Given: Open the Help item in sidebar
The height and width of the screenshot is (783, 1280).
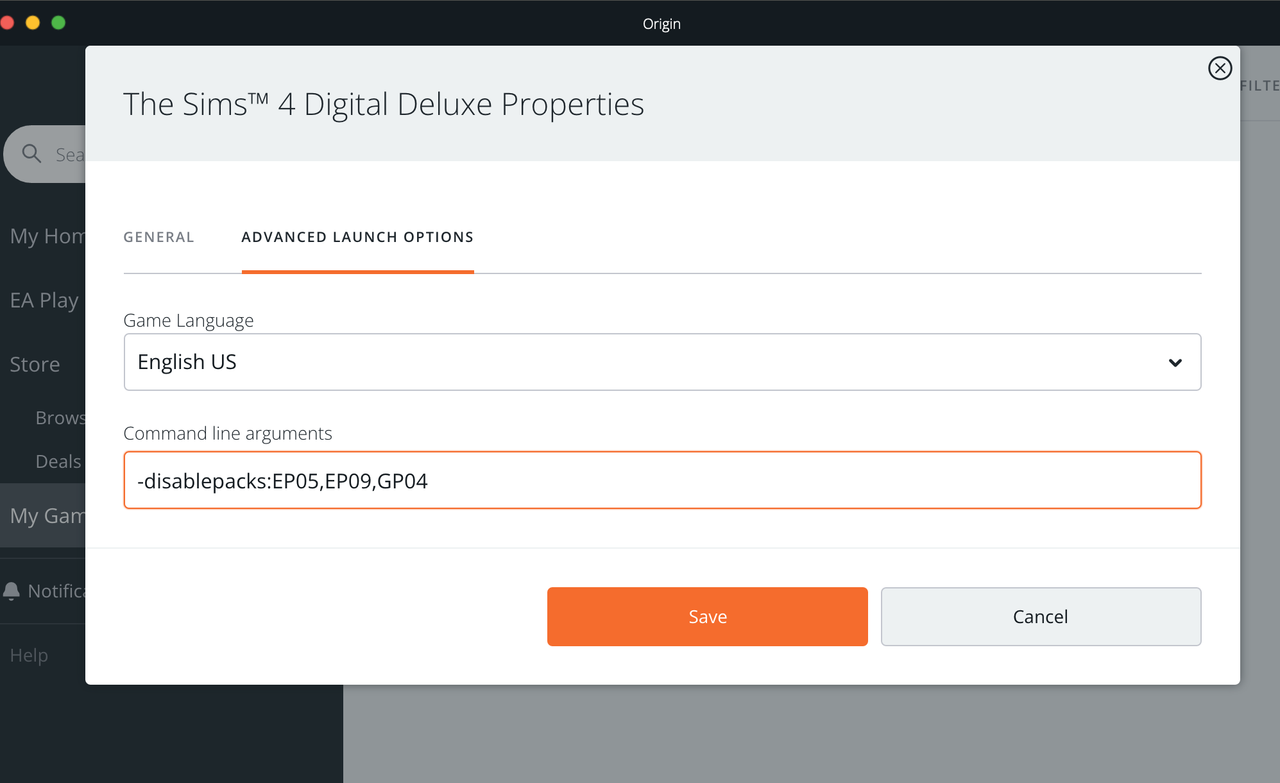Looking at the screenshot, I should pyautogui.click(x=29, y=655).
